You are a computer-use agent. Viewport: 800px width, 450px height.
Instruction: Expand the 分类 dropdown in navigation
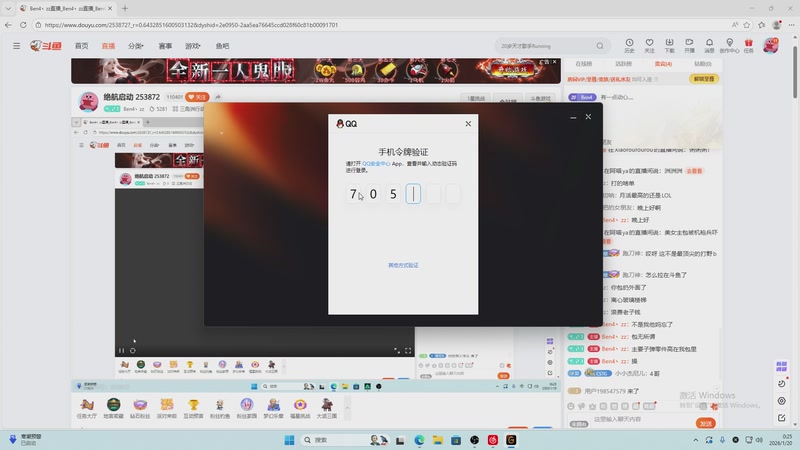[x=136, y=46]
